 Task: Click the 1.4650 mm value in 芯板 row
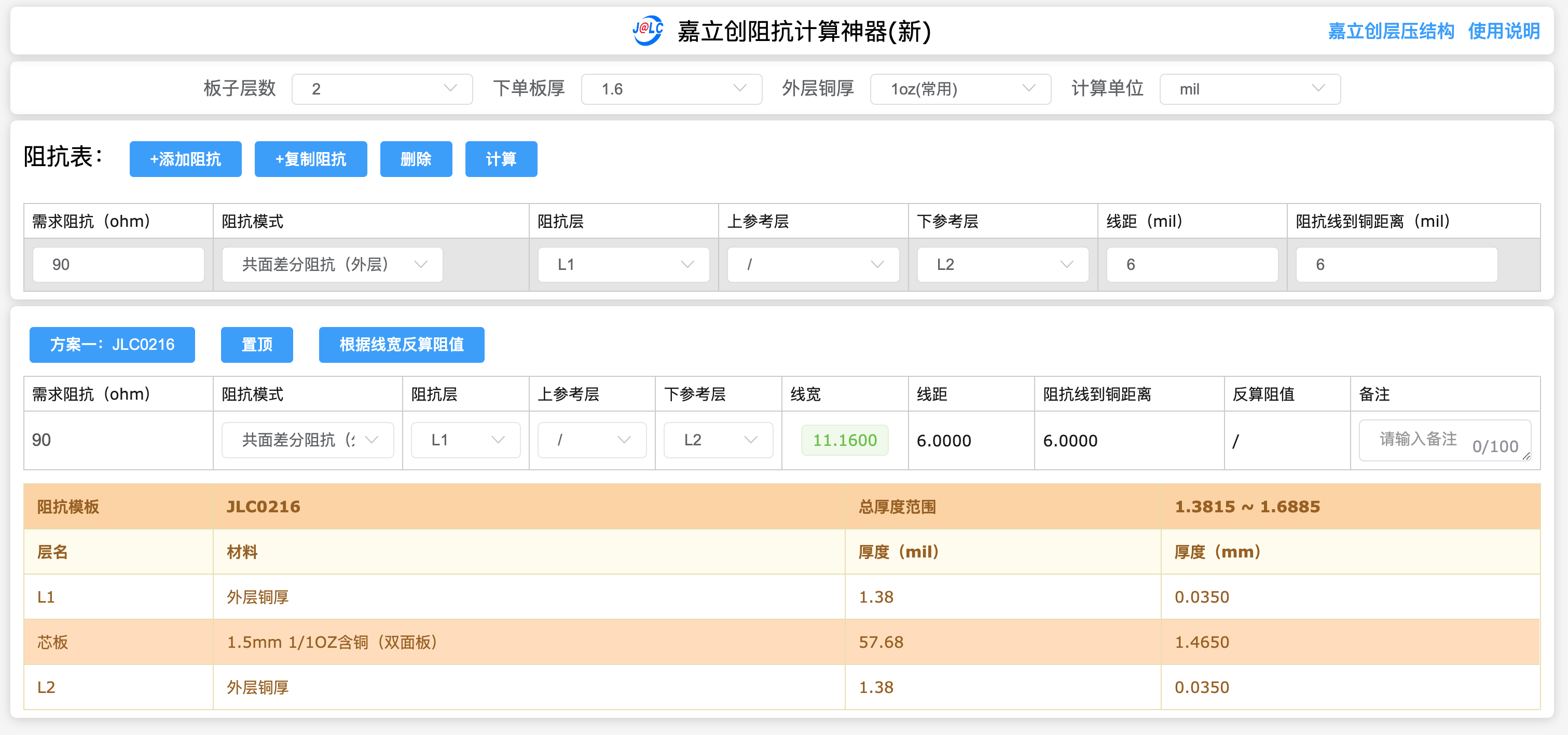click(x=1202, y=642)
